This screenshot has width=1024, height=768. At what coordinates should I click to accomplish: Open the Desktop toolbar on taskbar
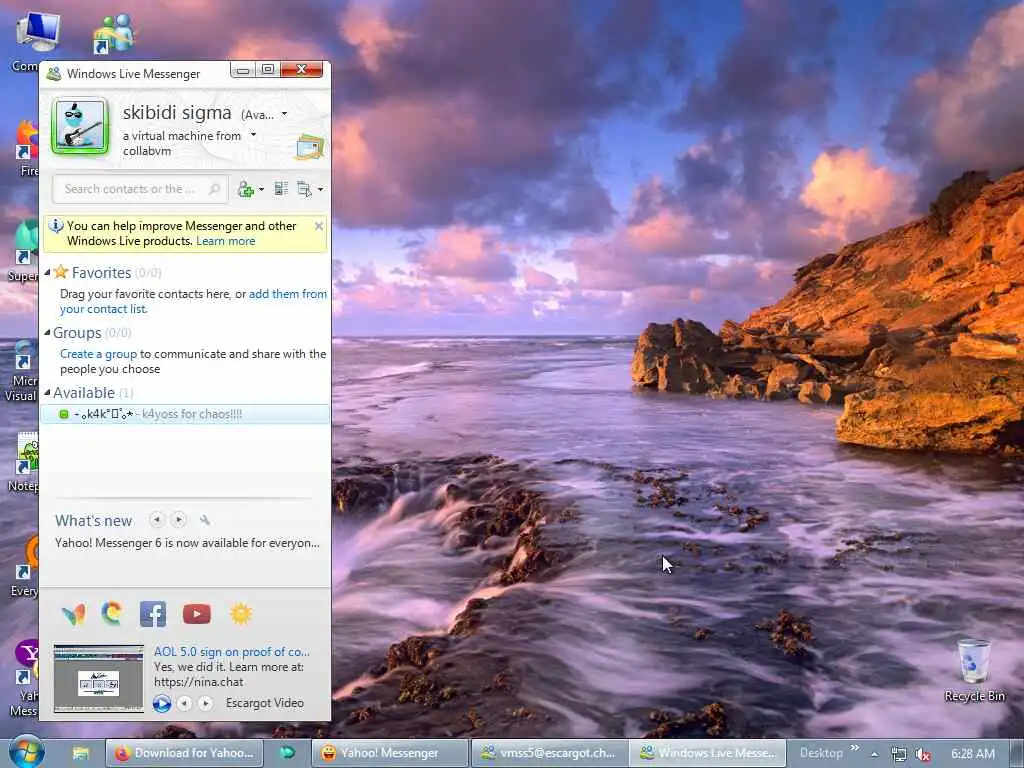[x=821, y=753]
